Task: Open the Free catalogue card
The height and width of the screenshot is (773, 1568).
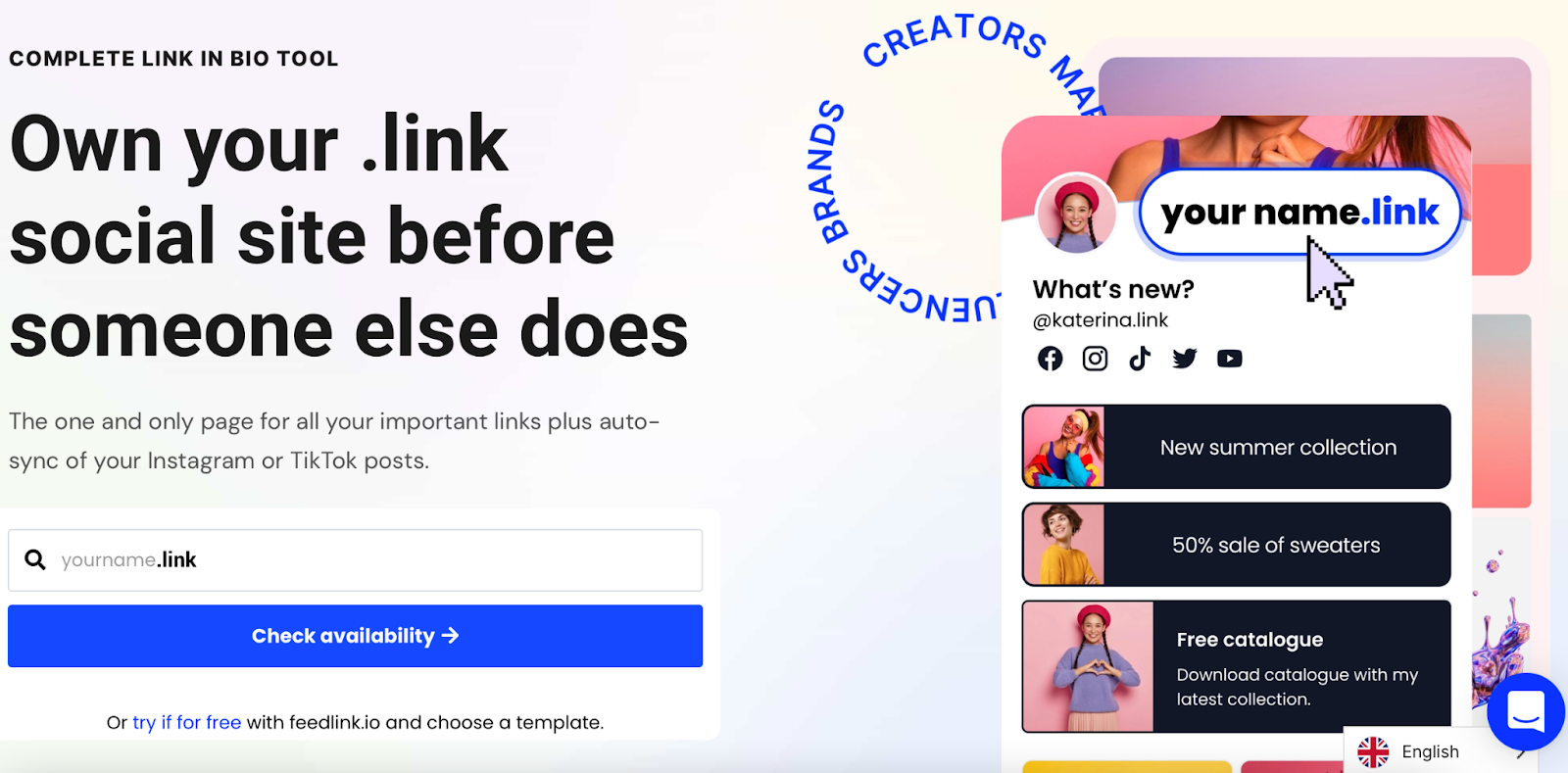Action: pyautogui.click(x=1236, y=666)
